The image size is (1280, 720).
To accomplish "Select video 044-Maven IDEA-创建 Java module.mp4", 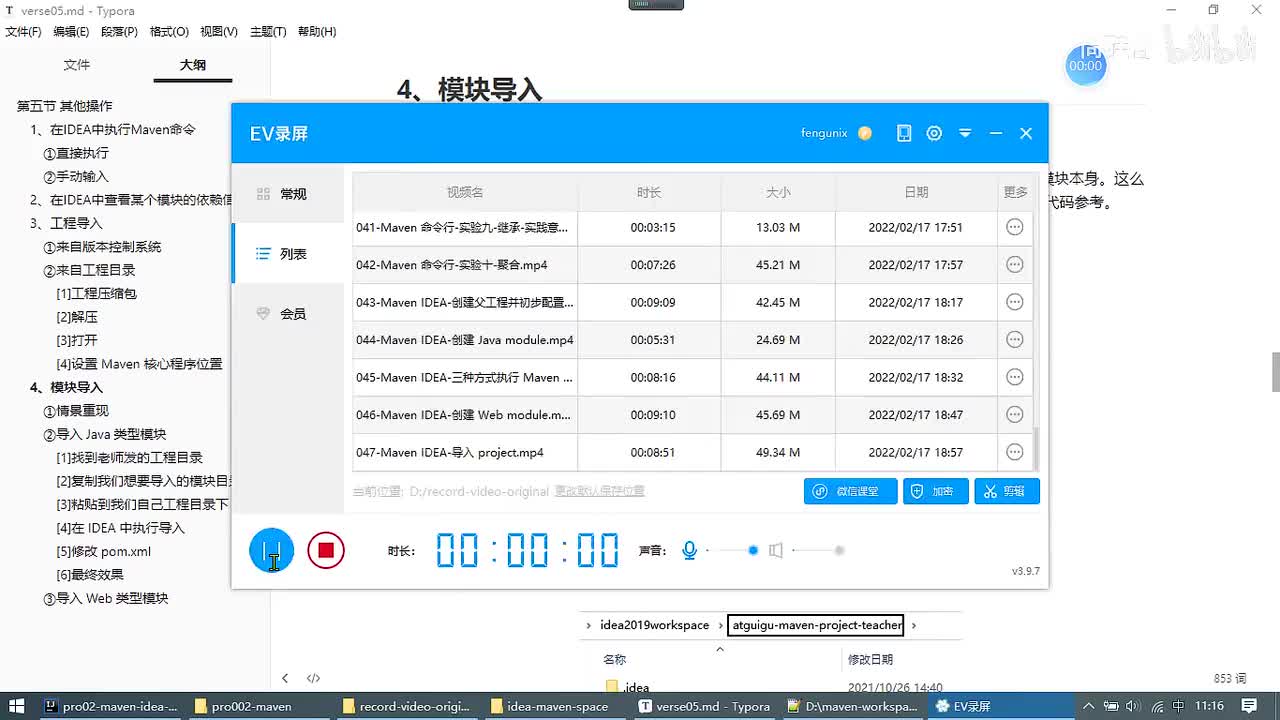I will [464, 340].
